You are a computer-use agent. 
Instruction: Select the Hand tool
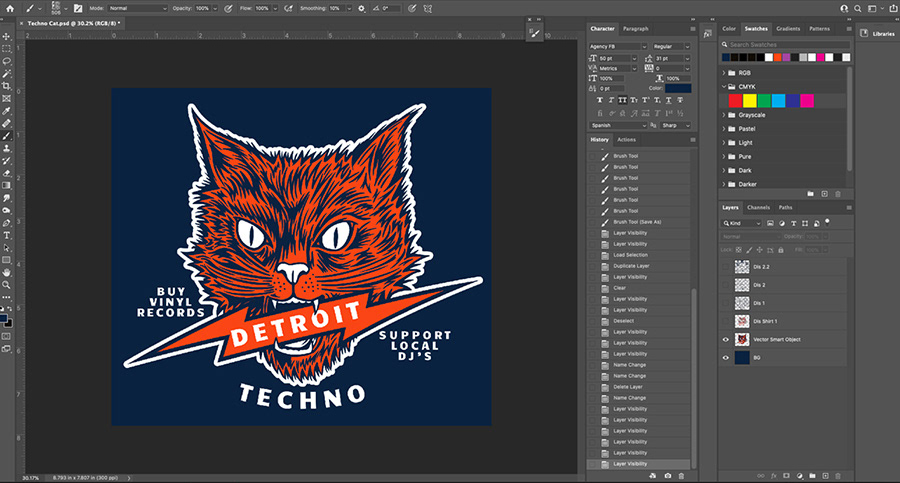click(6, 273)
